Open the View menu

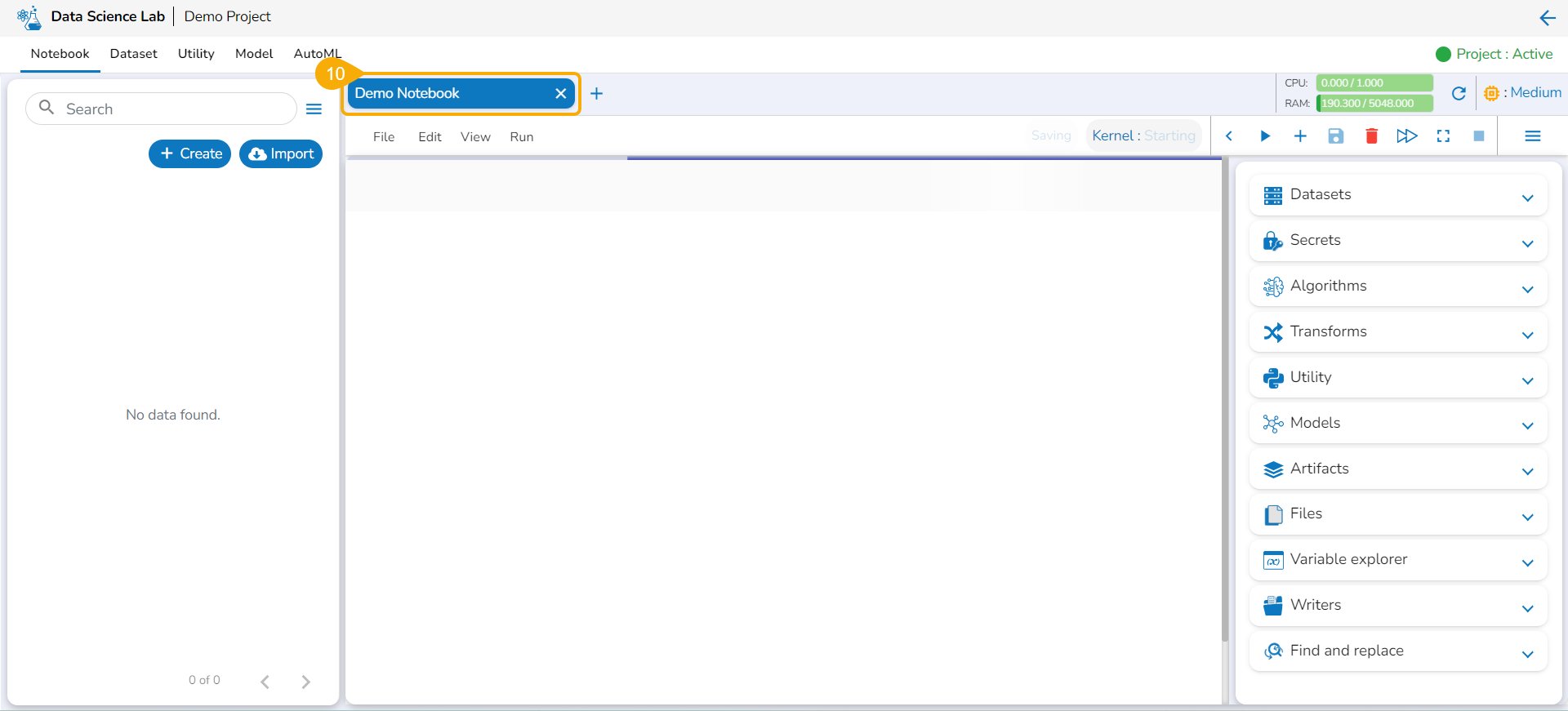click(475, 137)
